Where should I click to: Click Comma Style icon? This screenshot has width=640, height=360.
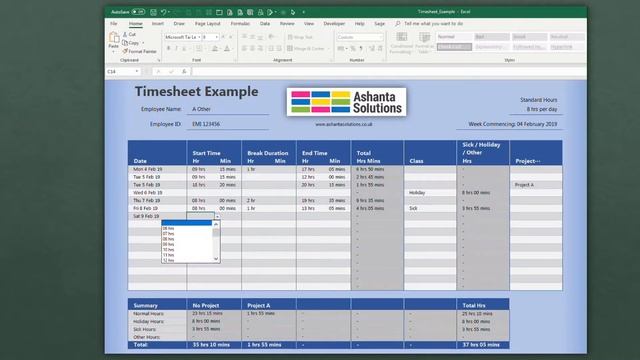(361, 49)
